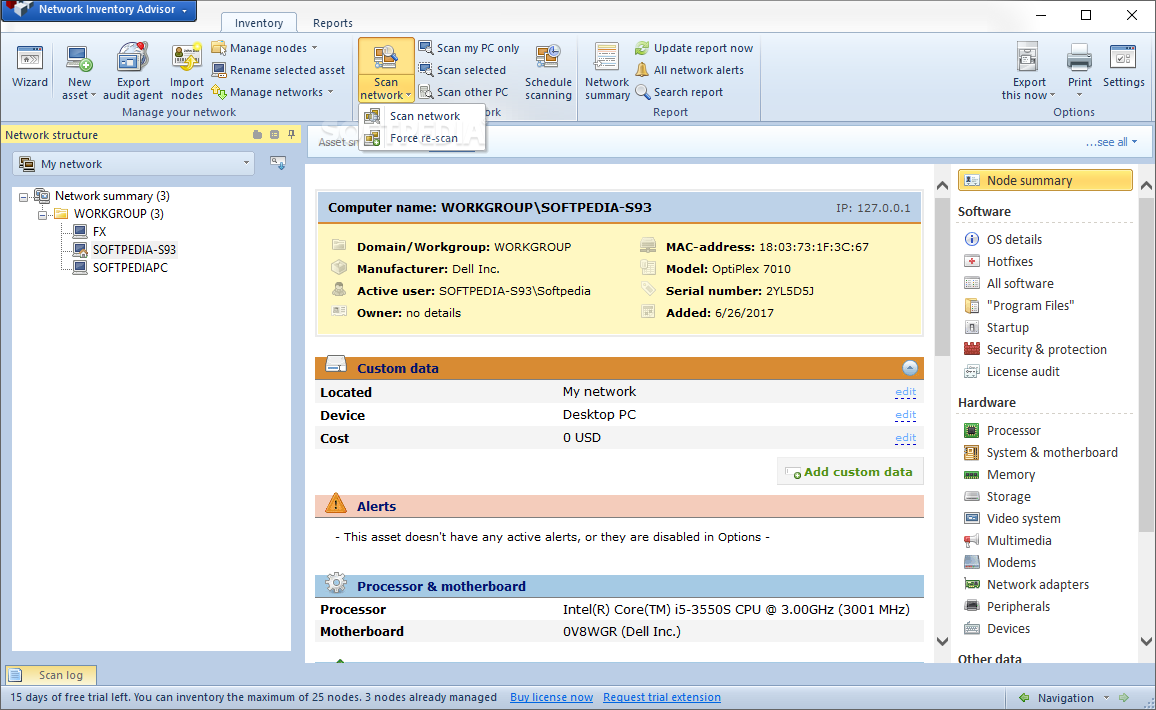This screenshot has width=1156, height=710.
Task: Click Request trial extension link
Action: pyautogui.click(x=662, y=697)
